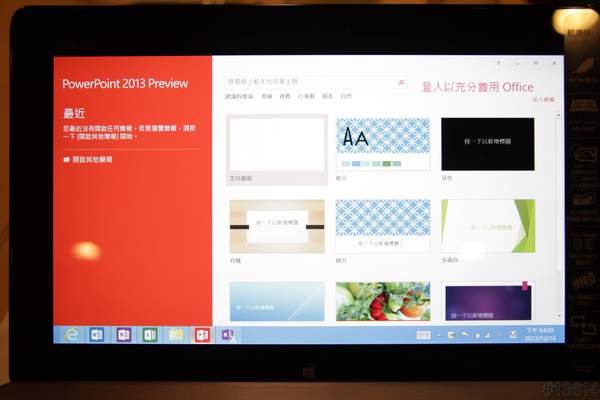Select the beige wood band template
600x400 pixels.
[277, 227]
